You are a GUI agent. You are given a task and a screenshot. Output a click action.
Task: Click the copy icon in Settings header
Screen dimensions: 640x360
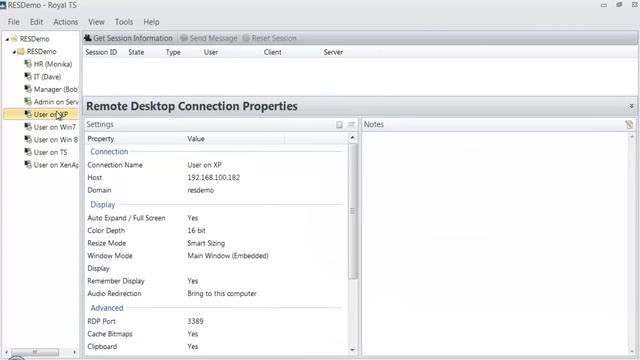pyautogui.click(x=339, y=124)
